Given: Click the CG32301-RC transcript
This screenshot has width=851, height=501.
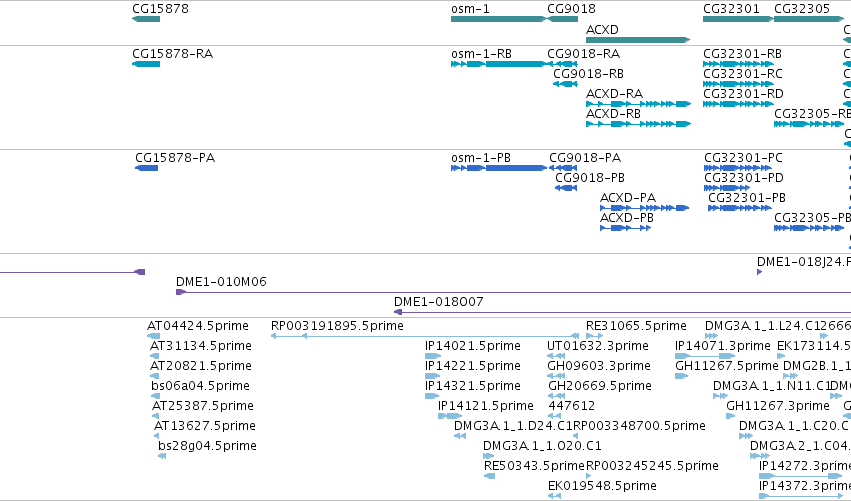Looking at the screenshot, I should pyautogui.click(x=738, y=84).
